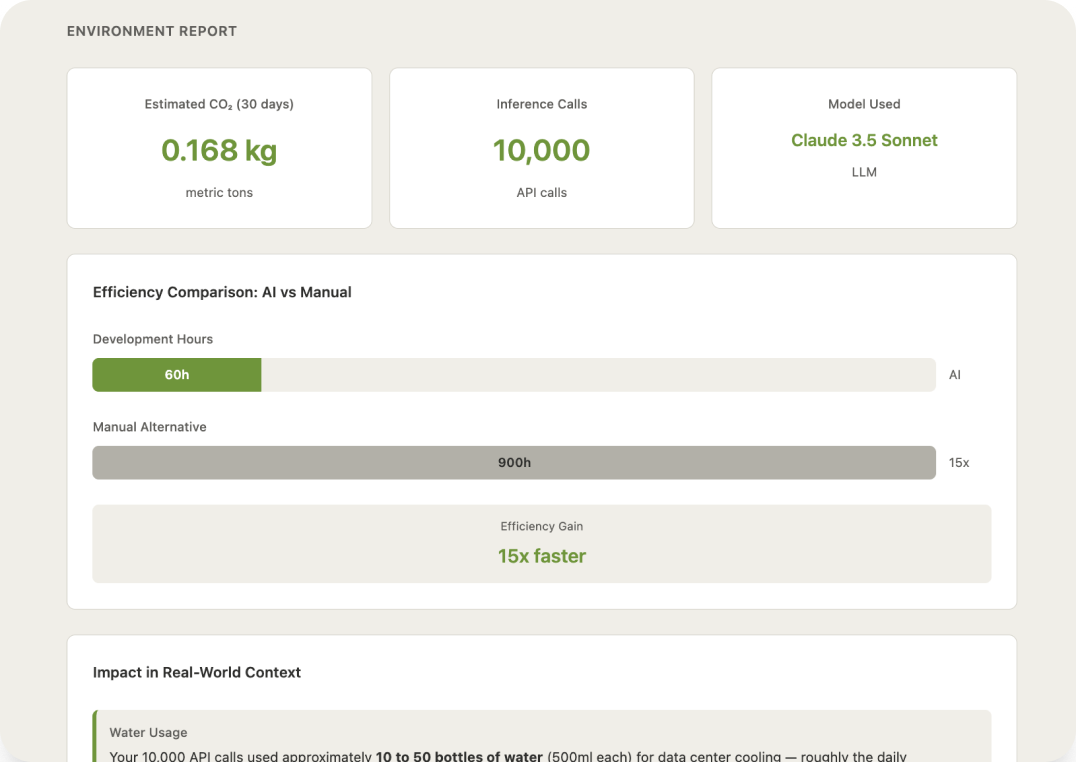Click the Inference Calls label
The width and height of the screenshot is (1076, 762).
click(x=541, y=104)
